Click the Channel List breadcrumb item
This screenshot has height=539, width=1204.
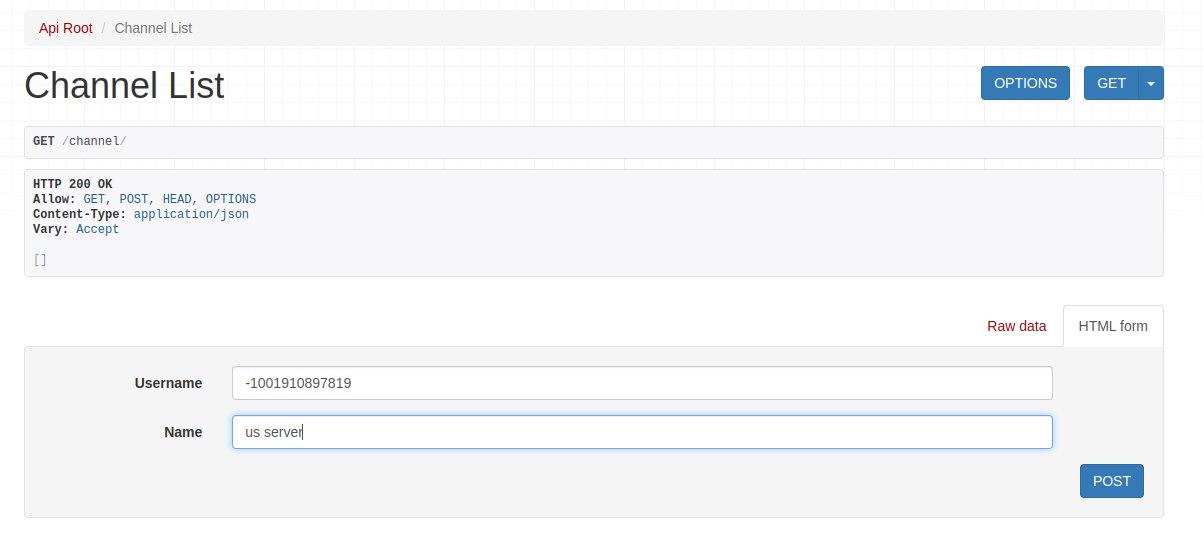[x=153, y=28]
